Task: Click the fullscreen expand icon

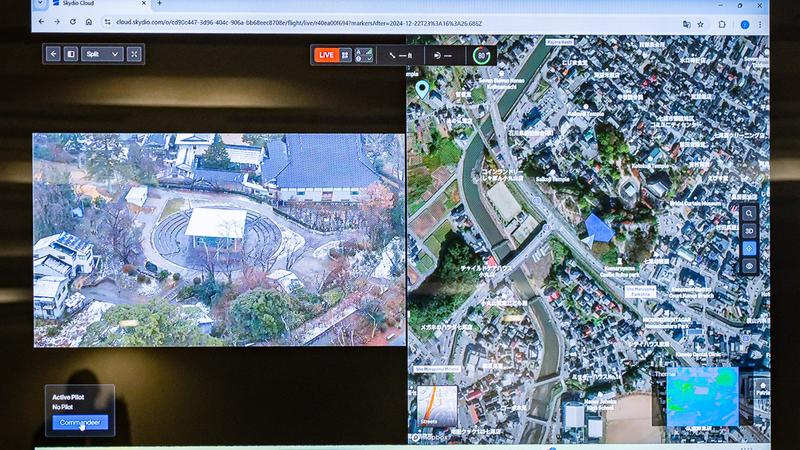Action: point(134,54)
